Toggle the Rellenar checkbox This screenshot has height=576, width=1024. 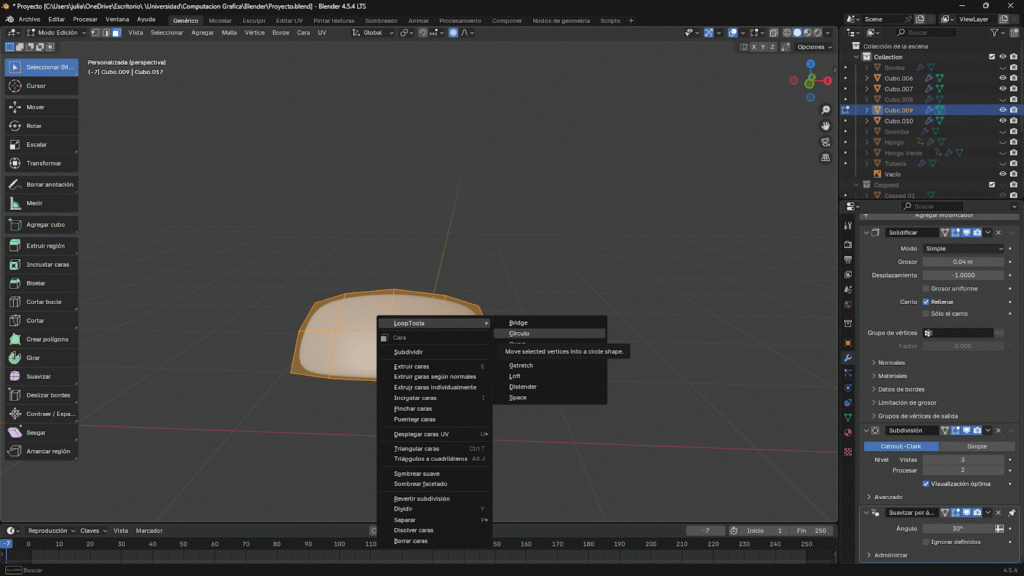tap(926, 301)
